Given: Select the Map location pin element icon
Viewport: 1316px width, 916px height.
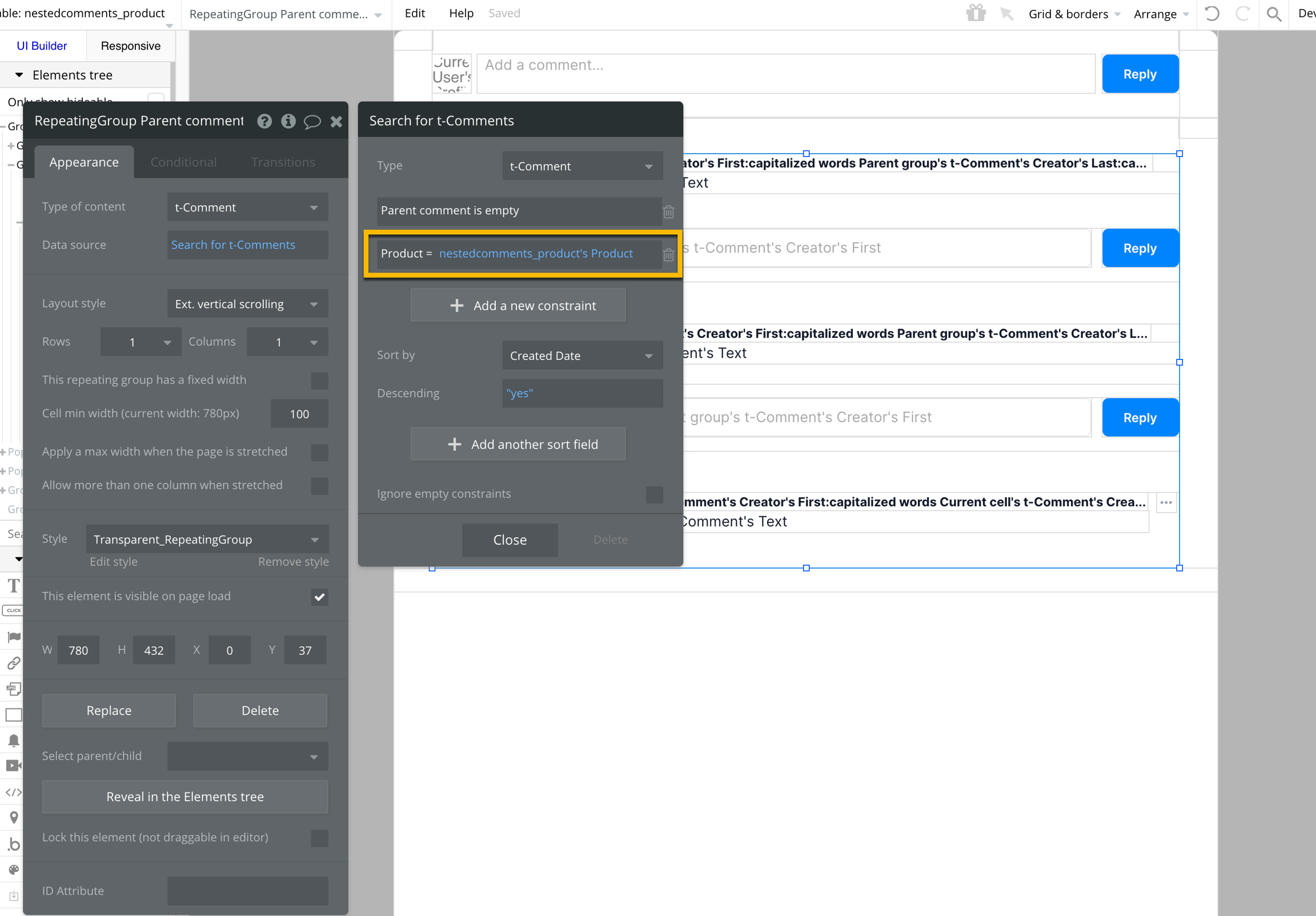Looking at the screenshot, I should (13, 817).
